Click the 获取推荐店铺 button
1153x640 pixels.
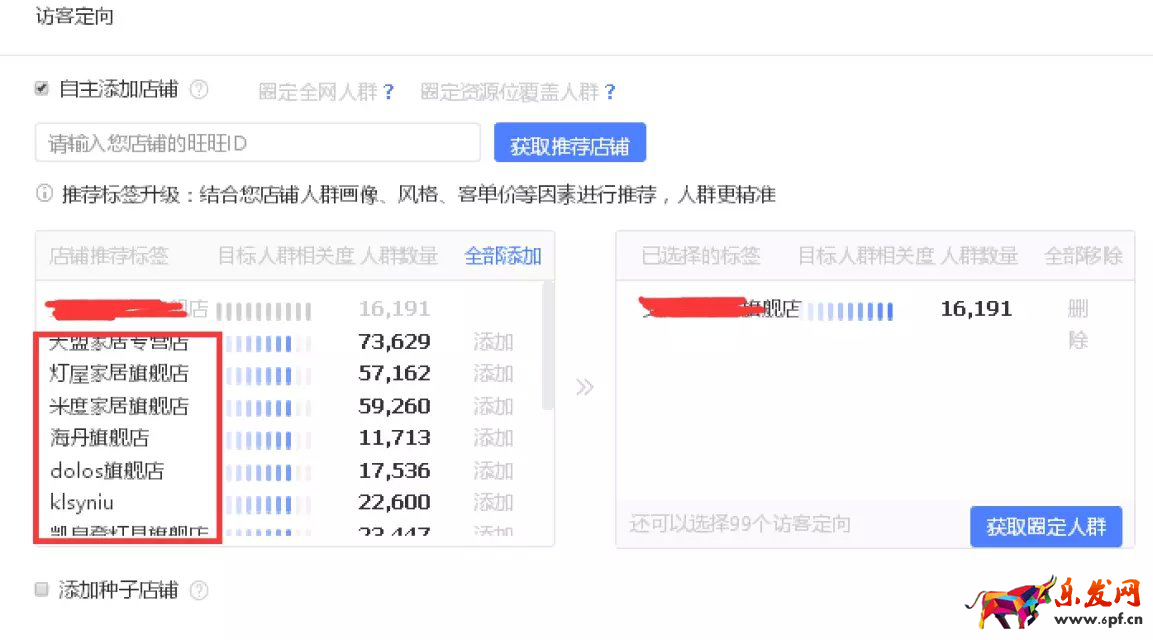tap(570, 143)
